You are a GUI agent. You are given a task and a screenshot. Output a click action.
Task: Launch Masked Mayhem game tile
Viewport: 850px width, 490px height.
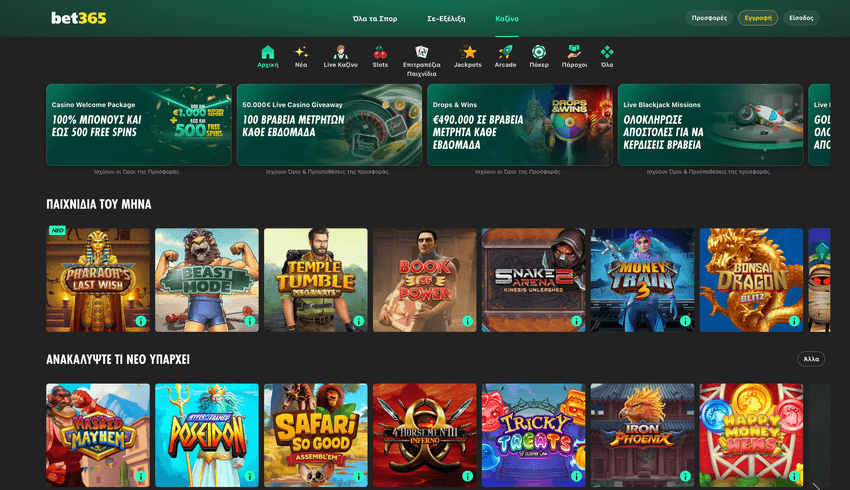pos(98,435)
